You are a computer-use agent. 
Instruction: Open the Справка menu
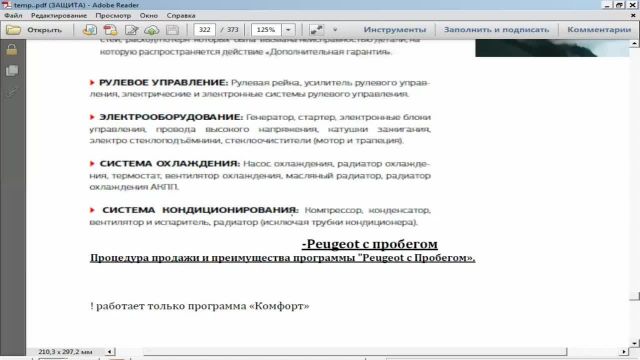(x=181, y=16)
